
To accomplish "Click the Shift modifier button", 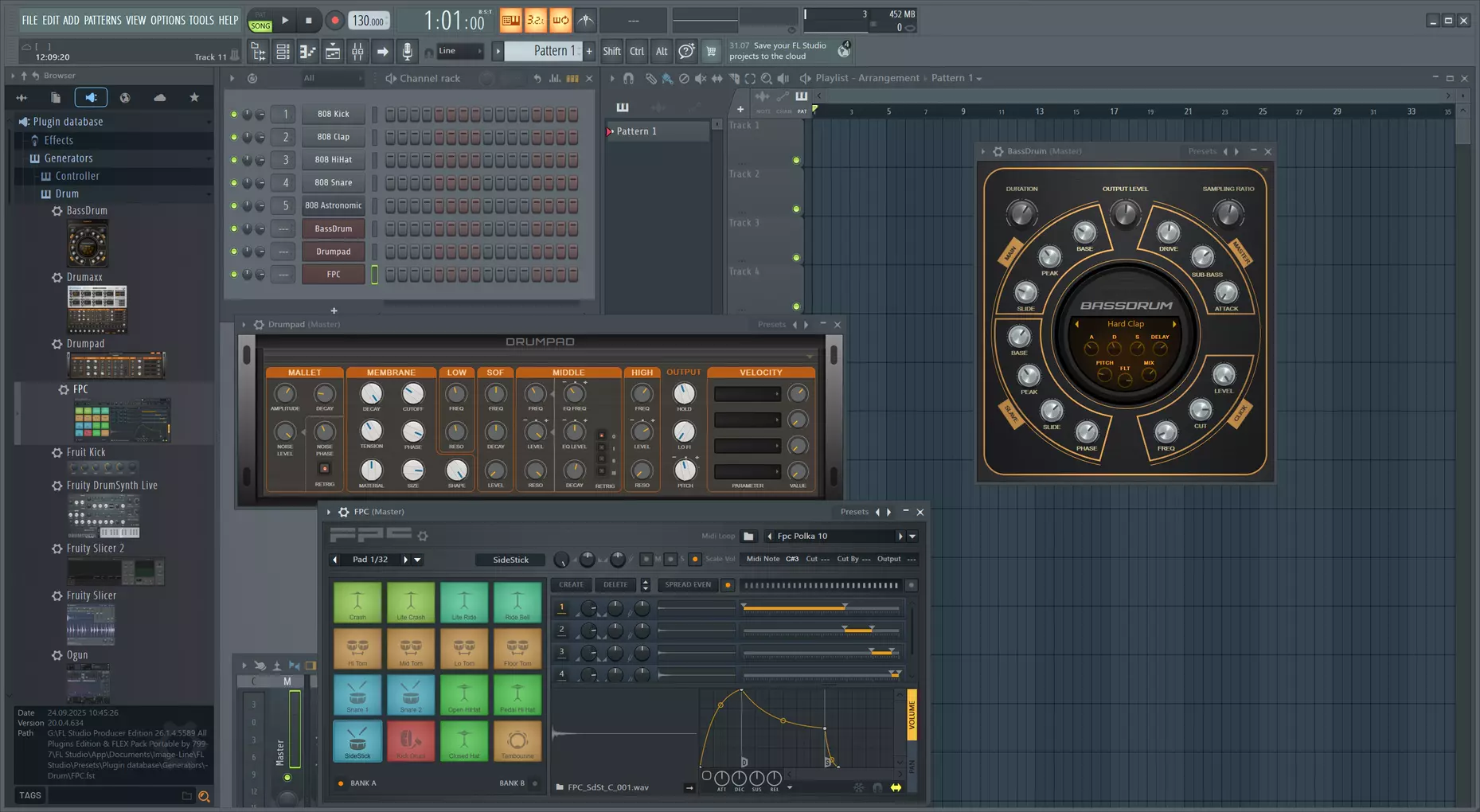I will (x=611, y=52).
